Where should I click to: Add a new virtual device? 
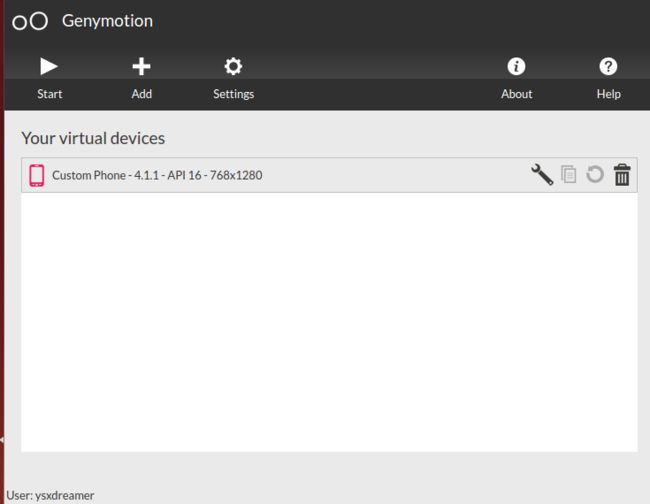[141, 79]
